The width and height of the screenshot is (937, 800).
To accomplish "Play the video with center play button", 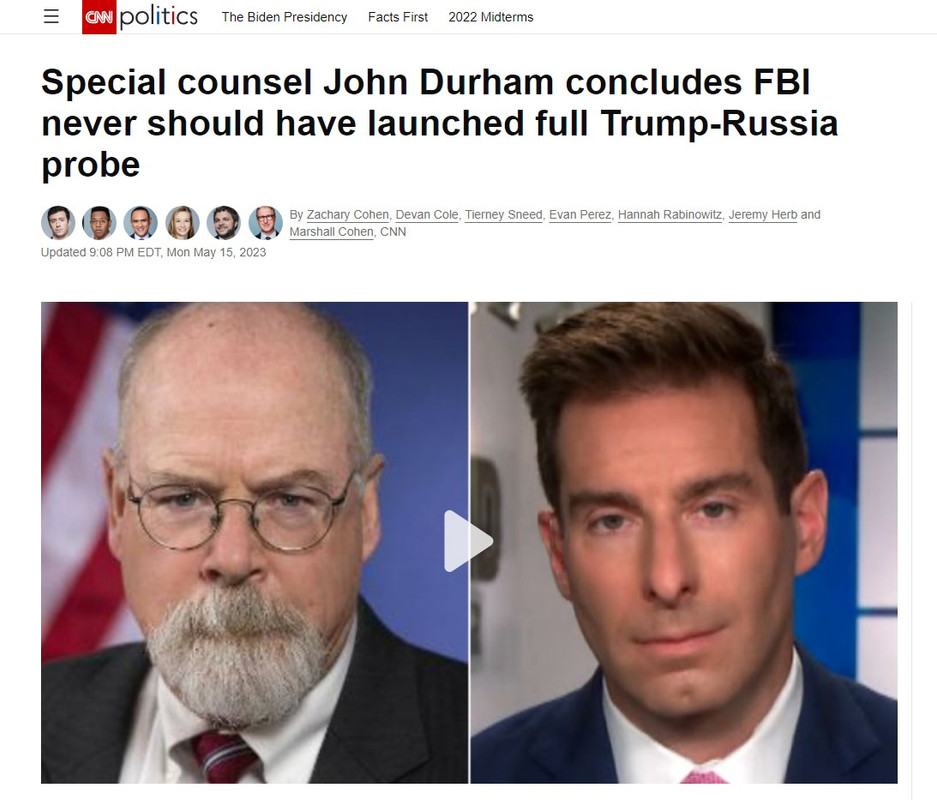I will 468,541.
